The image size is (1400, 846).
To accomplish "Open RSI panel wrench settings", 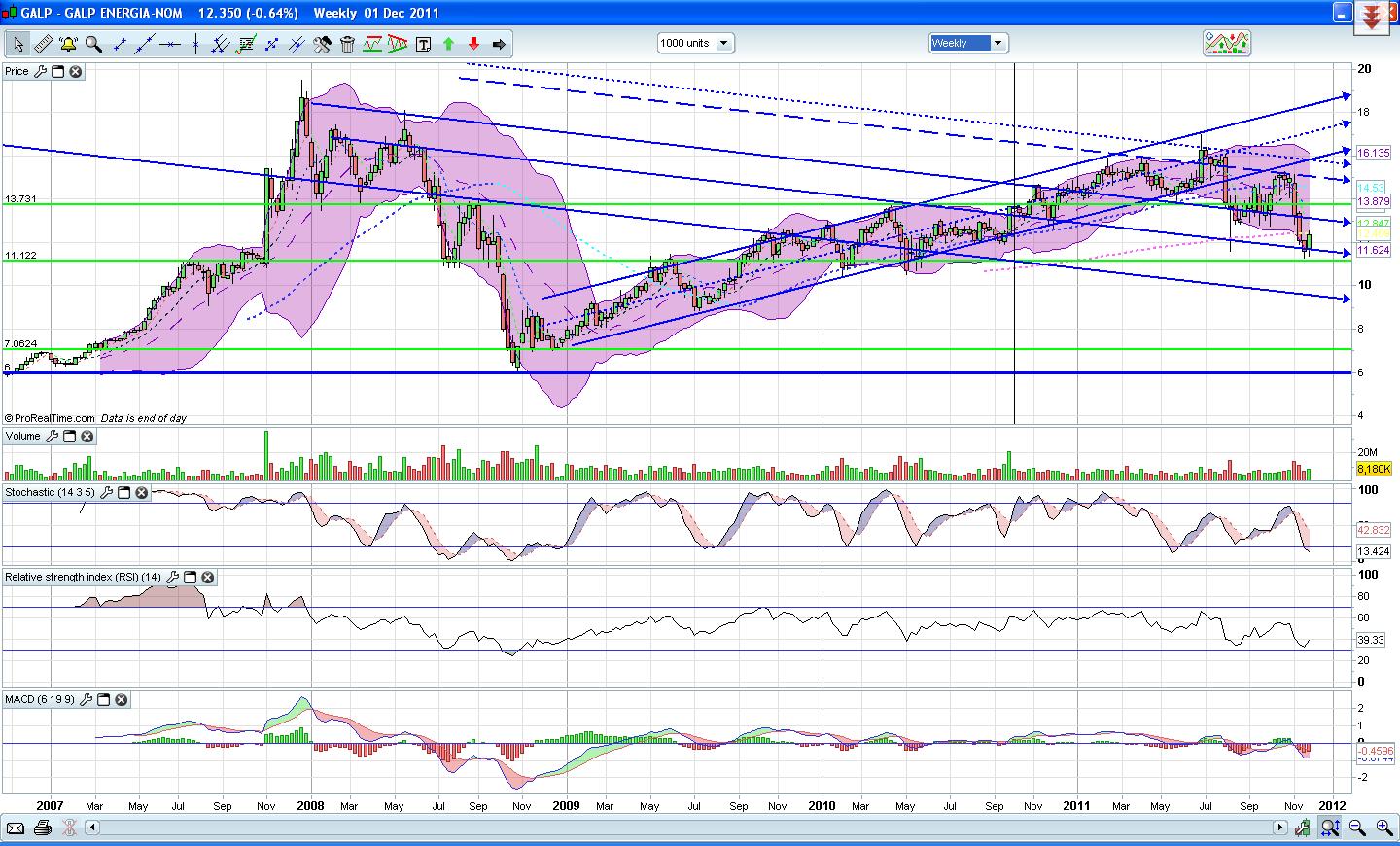I will tap(172, 577).
